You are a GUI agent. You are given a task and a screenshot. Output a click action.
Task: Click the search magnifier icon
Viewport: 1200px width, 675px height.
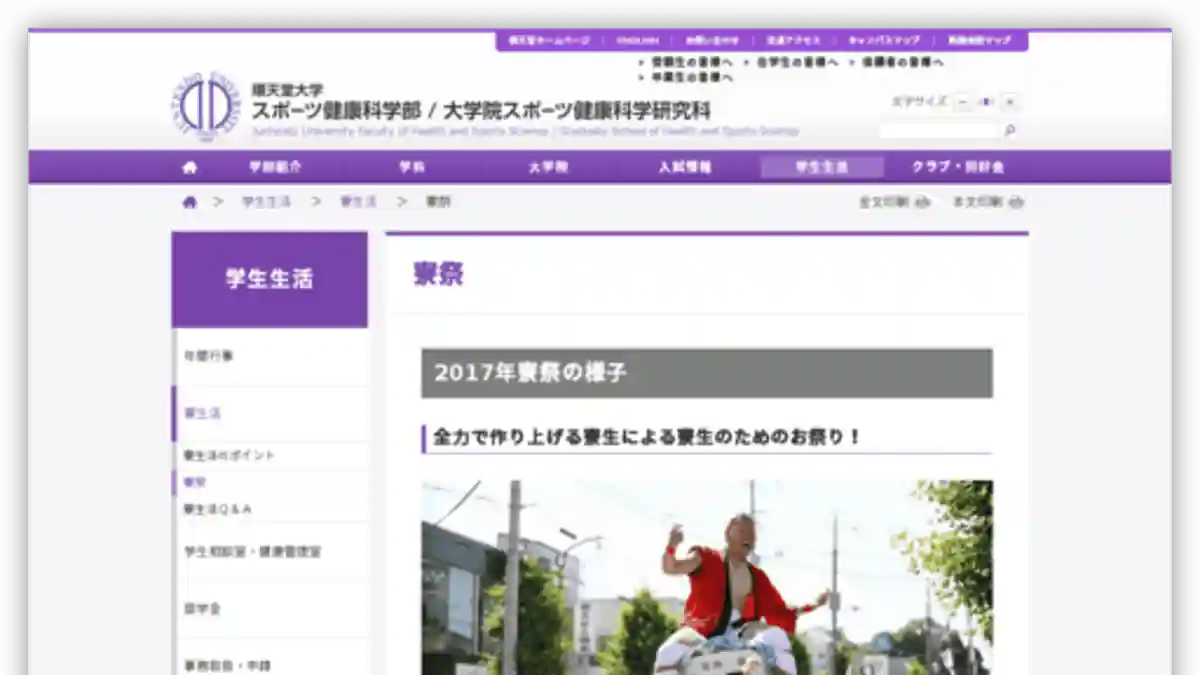1010,130
